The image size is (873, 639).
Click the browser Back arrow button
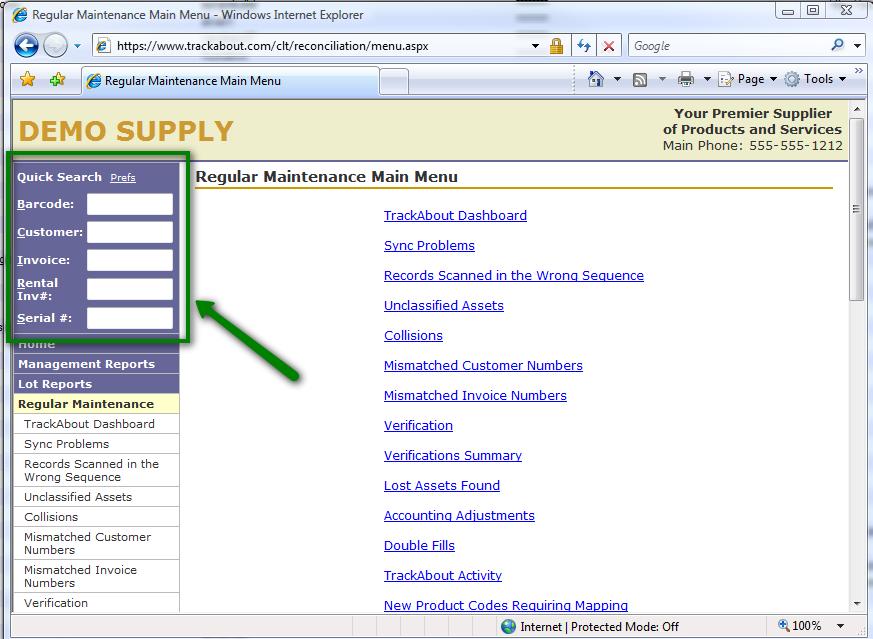click(26, 46)
